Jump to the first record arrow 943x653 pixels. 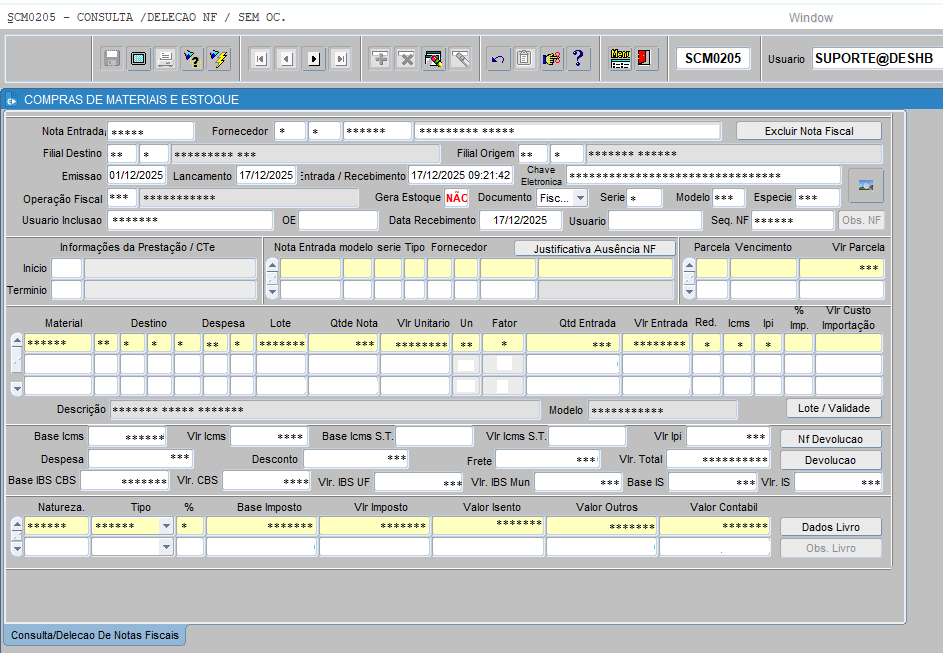pyautogui.click(x=260, y=59)
